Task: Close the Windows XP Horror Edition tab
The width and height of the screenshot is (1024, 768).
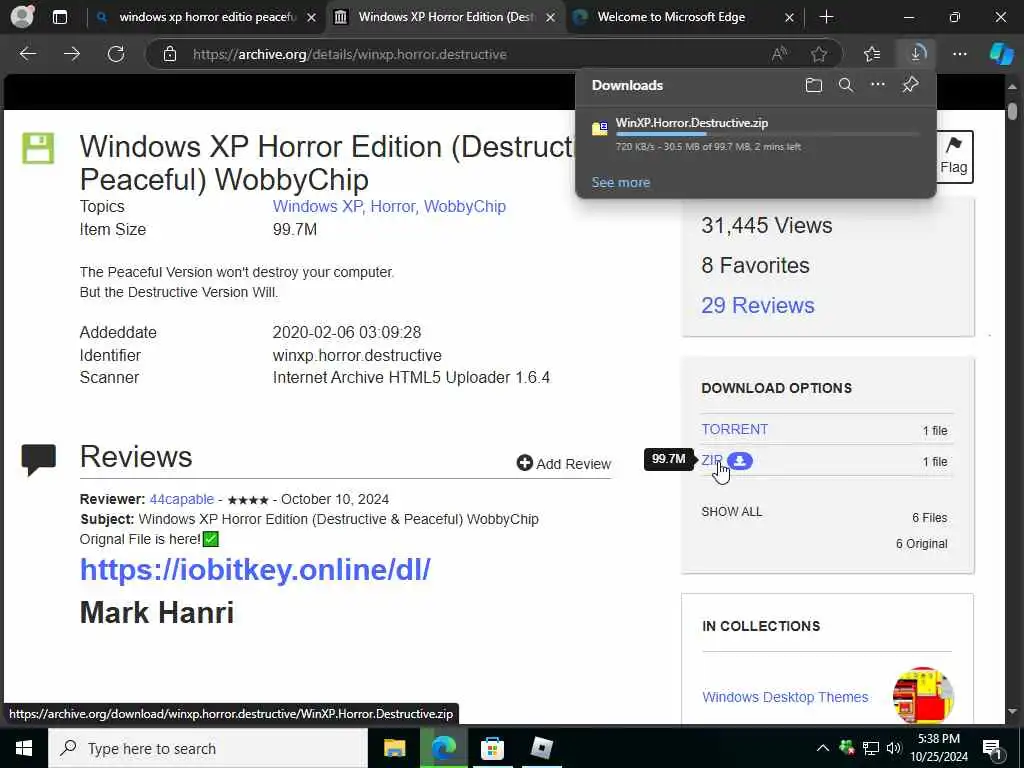Action: [551, 18]
